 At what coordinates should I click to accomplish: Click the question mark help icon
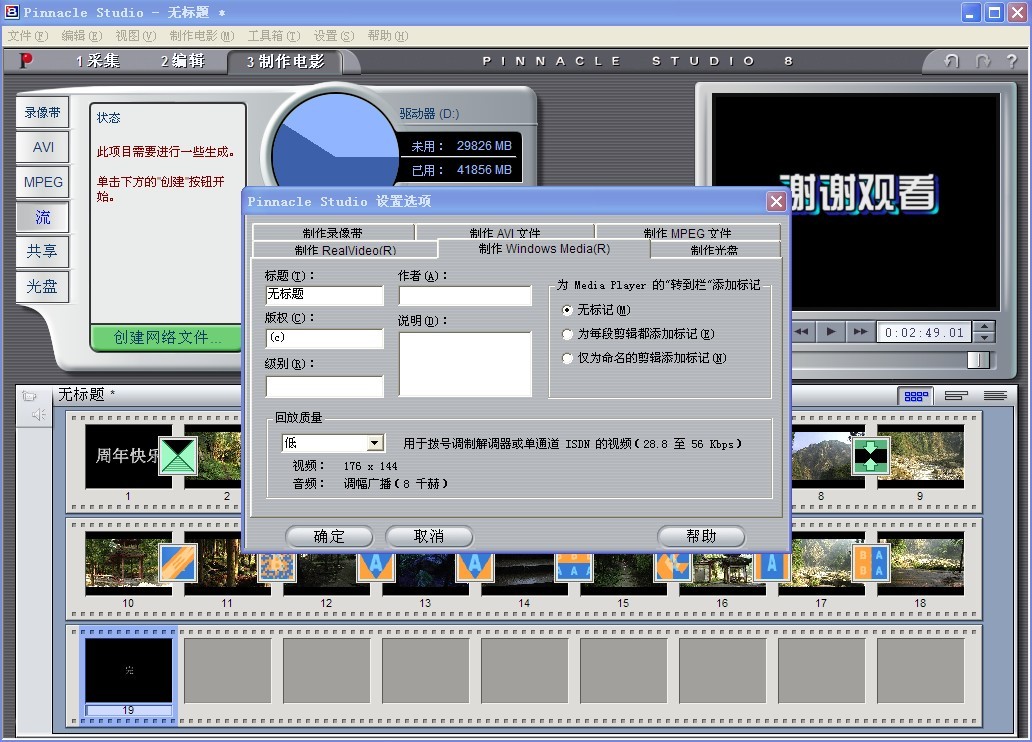1012,61
